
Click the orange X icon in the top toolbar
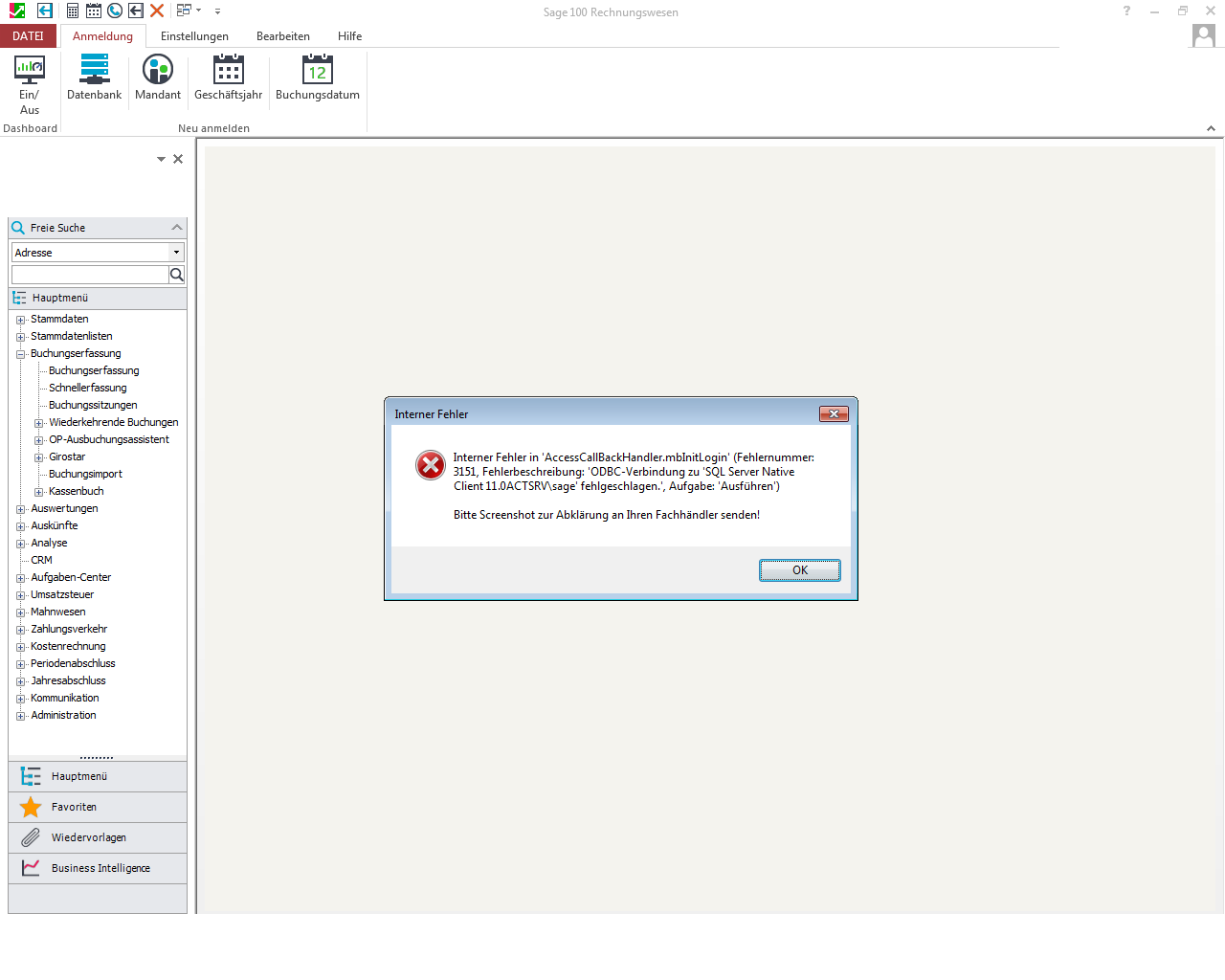(x=157, y=11)
